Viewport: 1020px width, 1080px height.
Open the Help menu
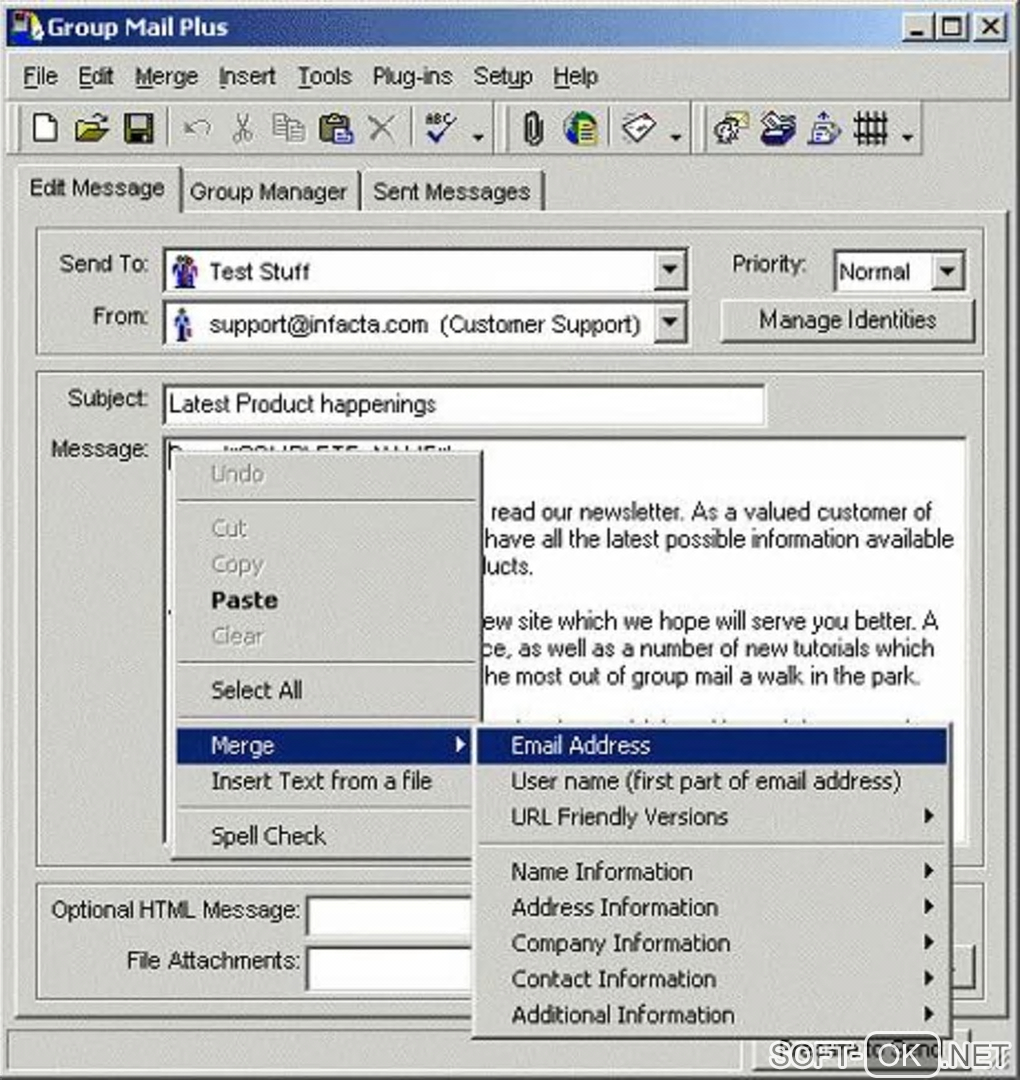point(575,76)
